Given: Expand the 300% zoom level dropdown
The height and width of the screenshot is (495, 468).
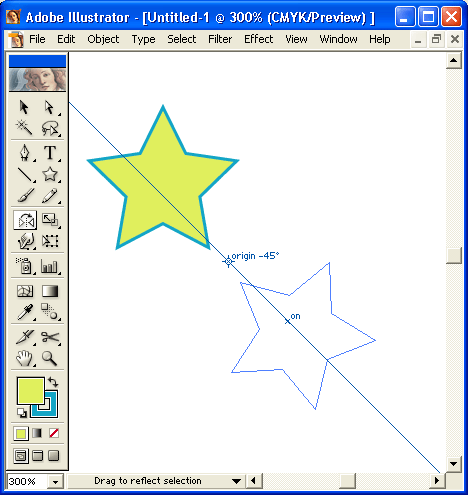Looking at the screenshot, I should [x=55, y=482].
